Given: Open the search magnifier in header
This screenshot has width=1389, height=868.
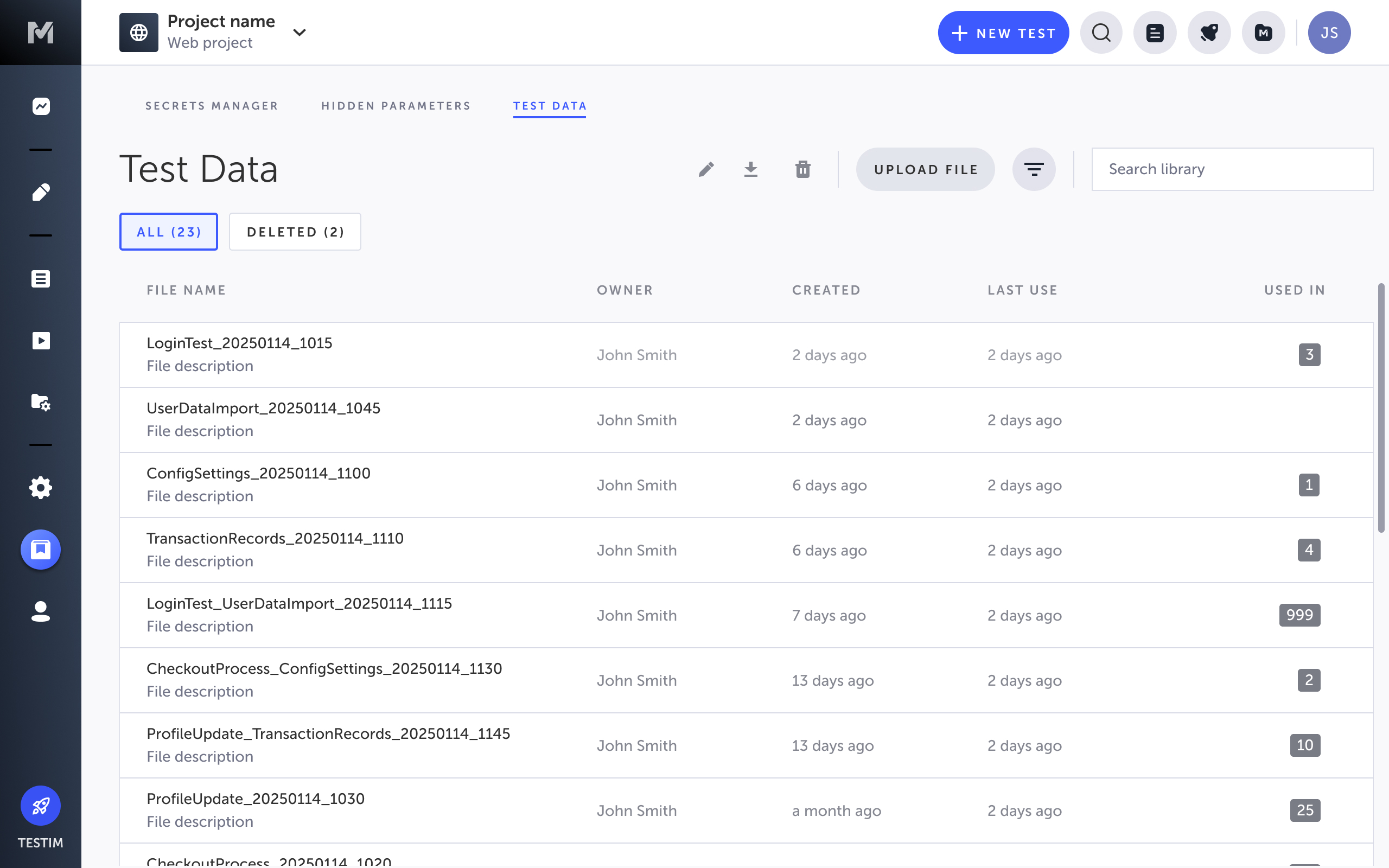Looking at the screenshot, I should tap(1101, 33).
